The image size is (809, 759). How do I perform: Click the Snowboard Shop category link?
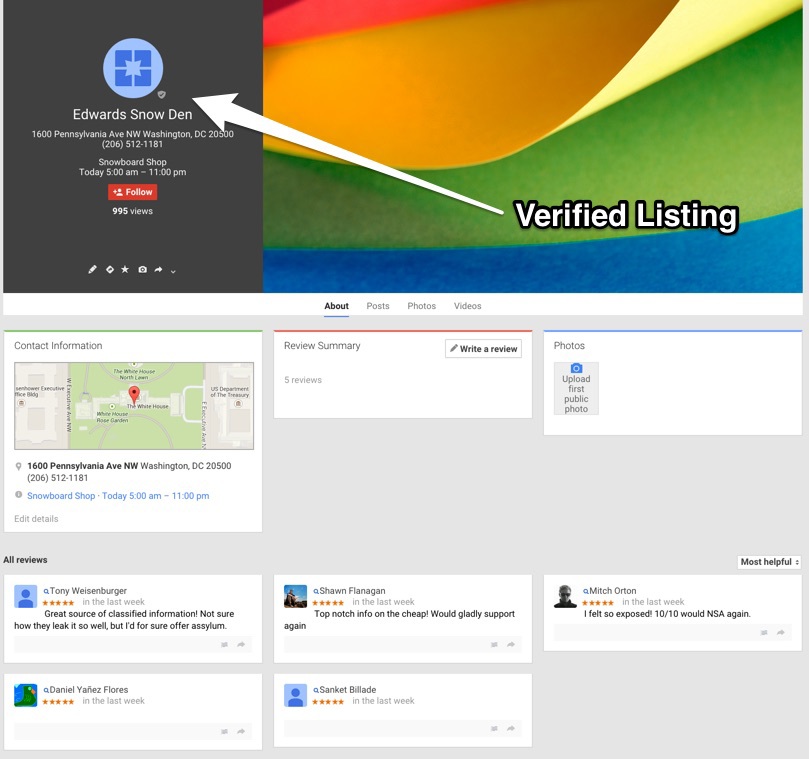click(x=60, y=495)
